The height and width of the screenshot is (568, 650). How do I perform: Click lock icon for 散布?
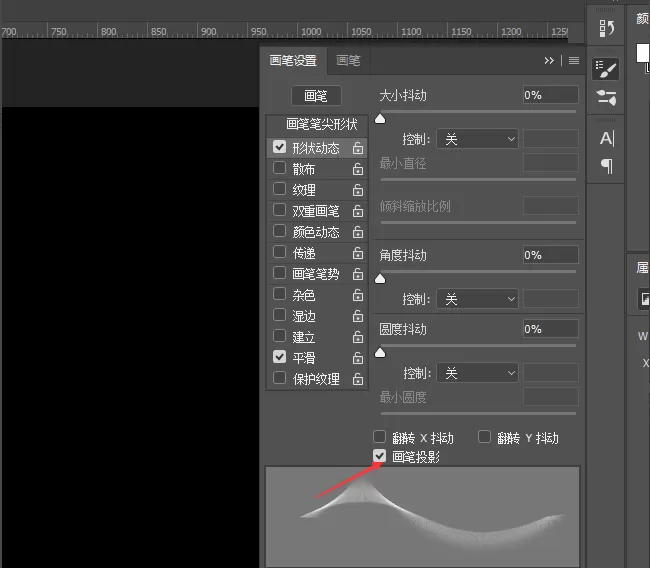(358, 169)
